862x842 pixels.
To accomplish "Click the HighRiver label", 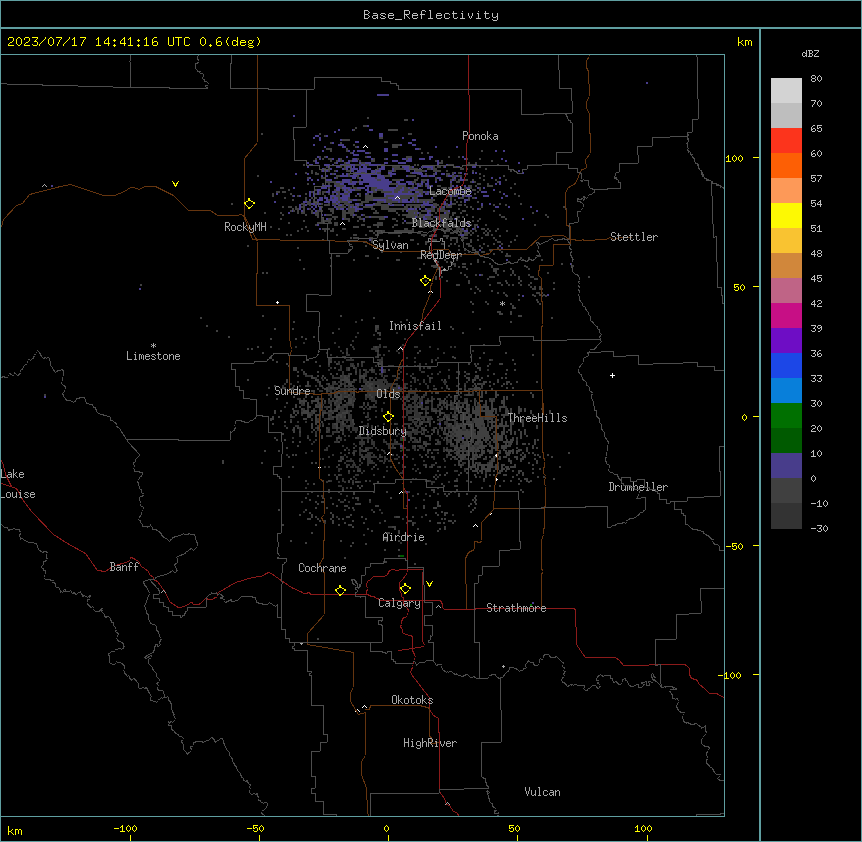I will tap(430, 743).
